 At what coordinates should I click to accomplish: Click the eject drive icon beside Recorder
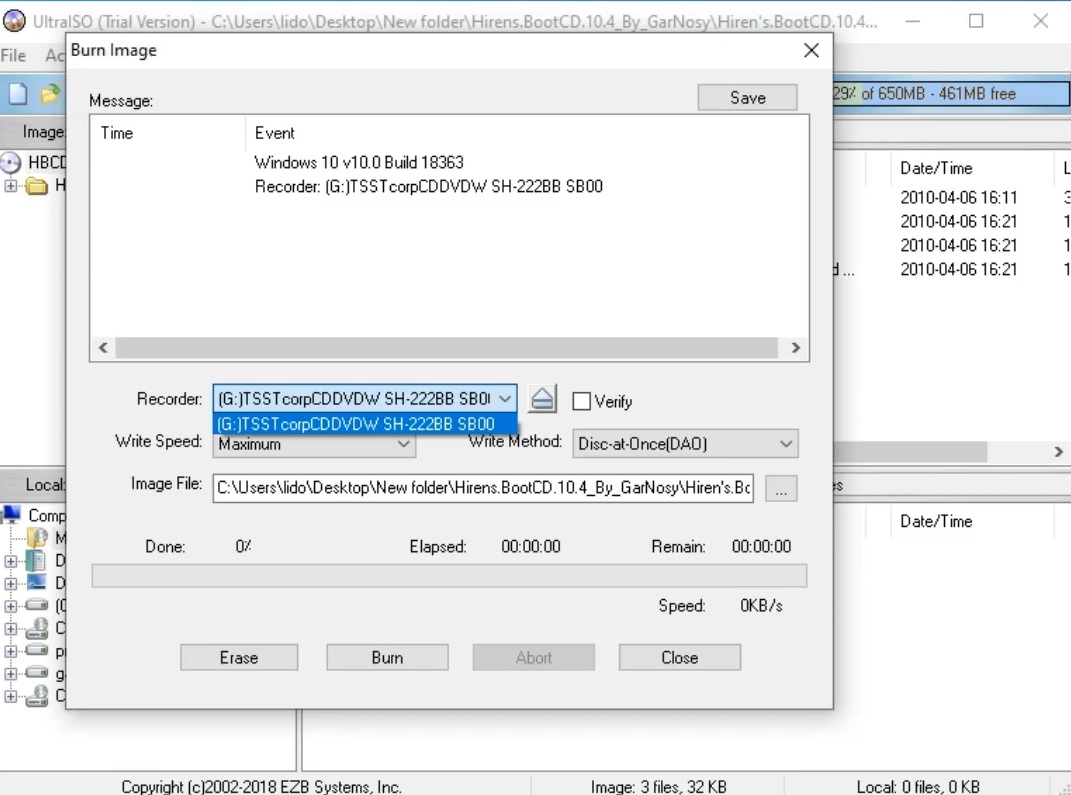[x=542, y=399]
